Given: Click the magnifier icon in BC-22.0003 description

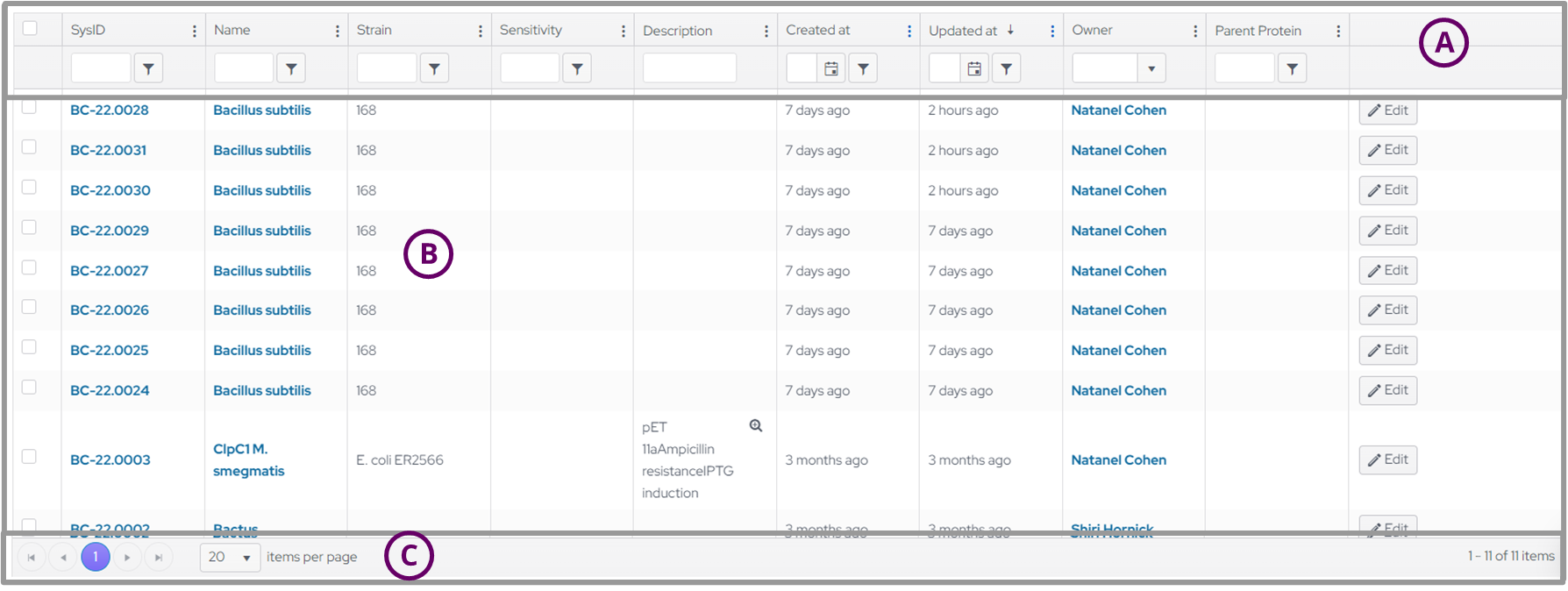Looking at the screenshot, I should [x=756, y=426].
